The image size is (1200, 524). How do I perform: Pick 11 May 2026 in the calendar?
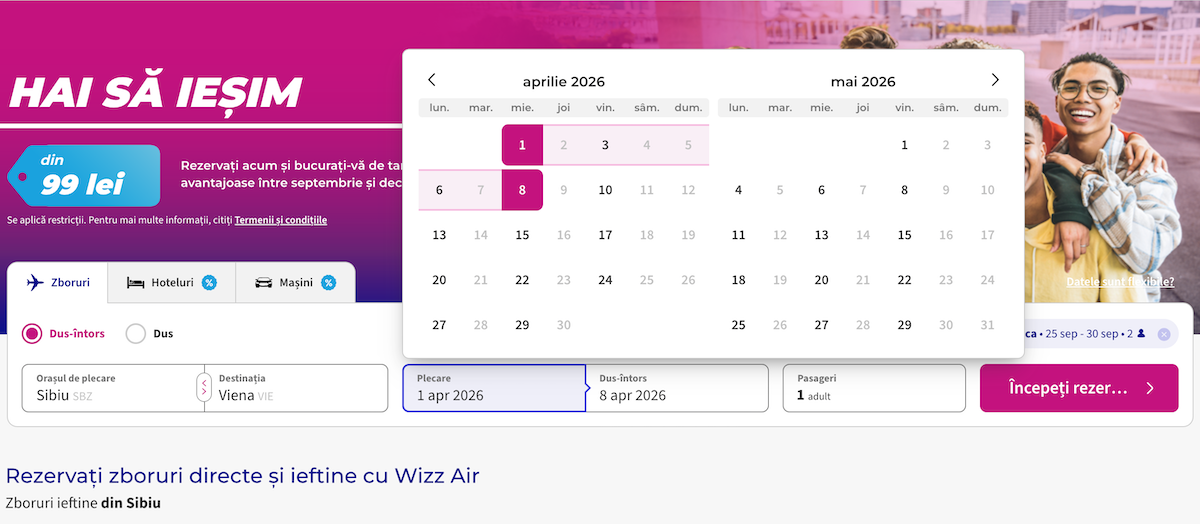coord(738,235)
